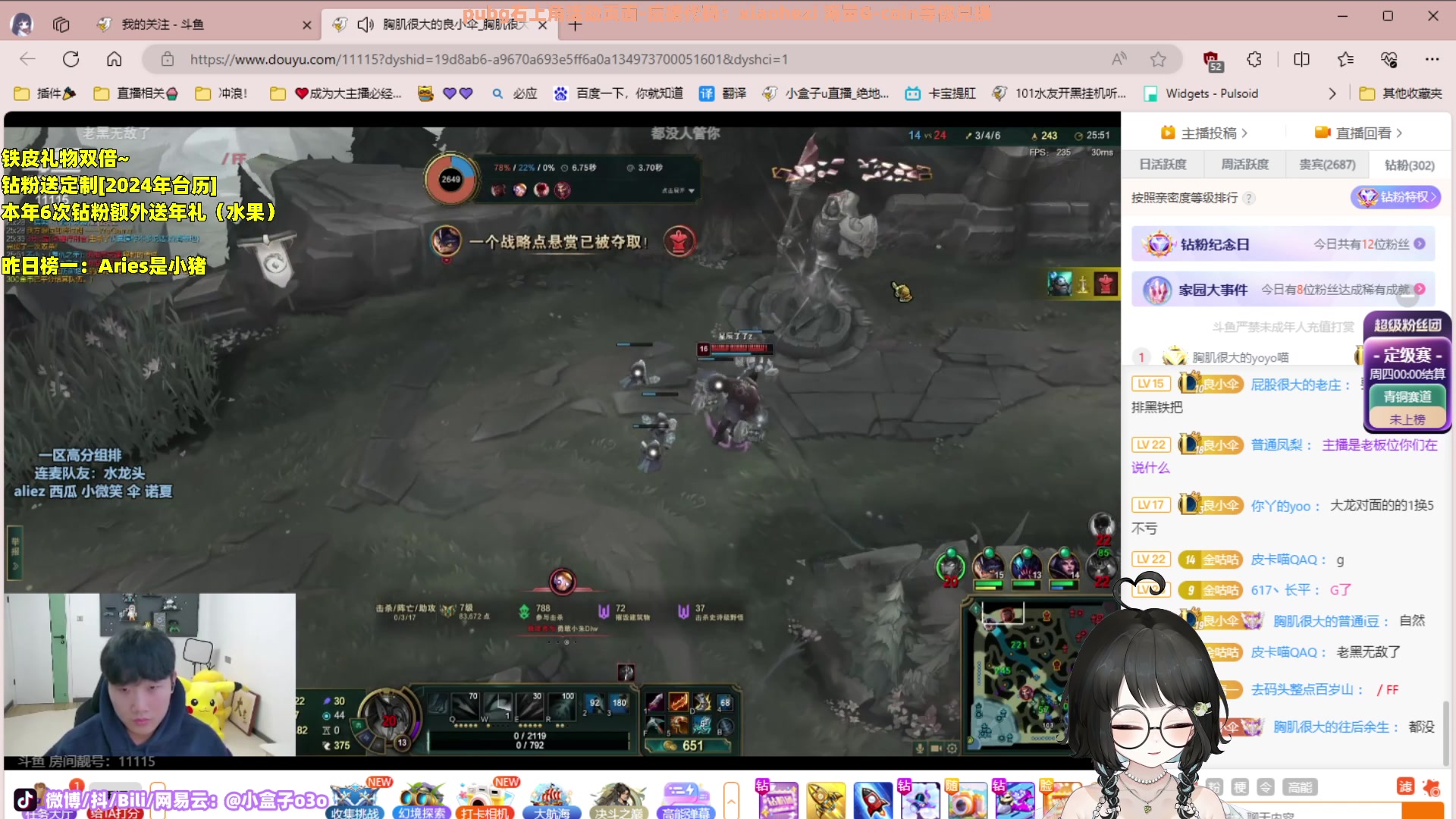Show more bookmarks with chevron
This screenshot has height=819, width=1456.
pos(1332,93)
